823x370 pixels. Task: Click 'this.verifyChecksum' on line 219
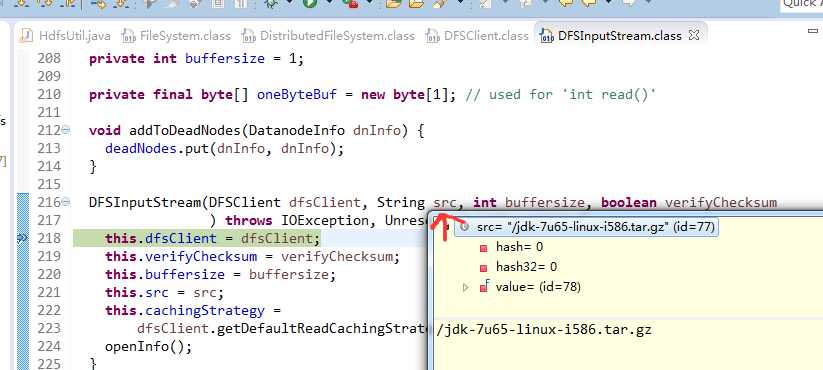[181, 257]
